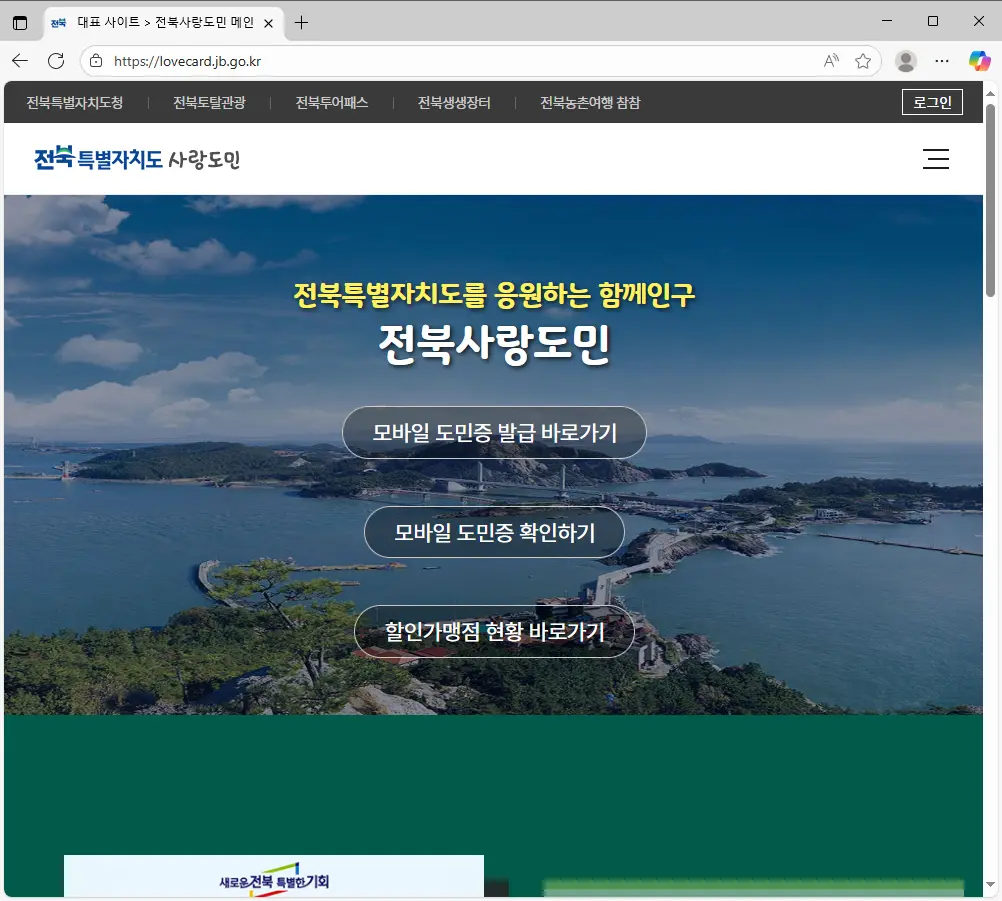1002x901 pixels.
Task: Go back to the previous page
Action: (20, 61)
